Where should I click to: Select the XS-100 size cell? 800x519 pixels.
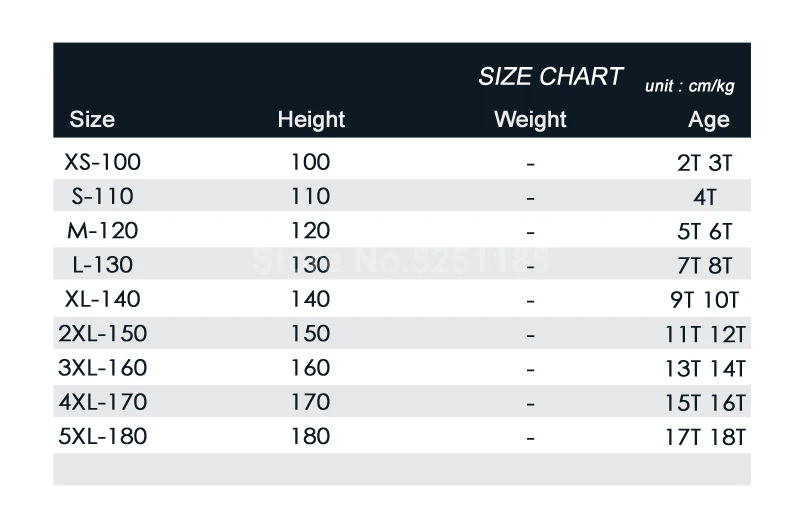coord(102,162)
